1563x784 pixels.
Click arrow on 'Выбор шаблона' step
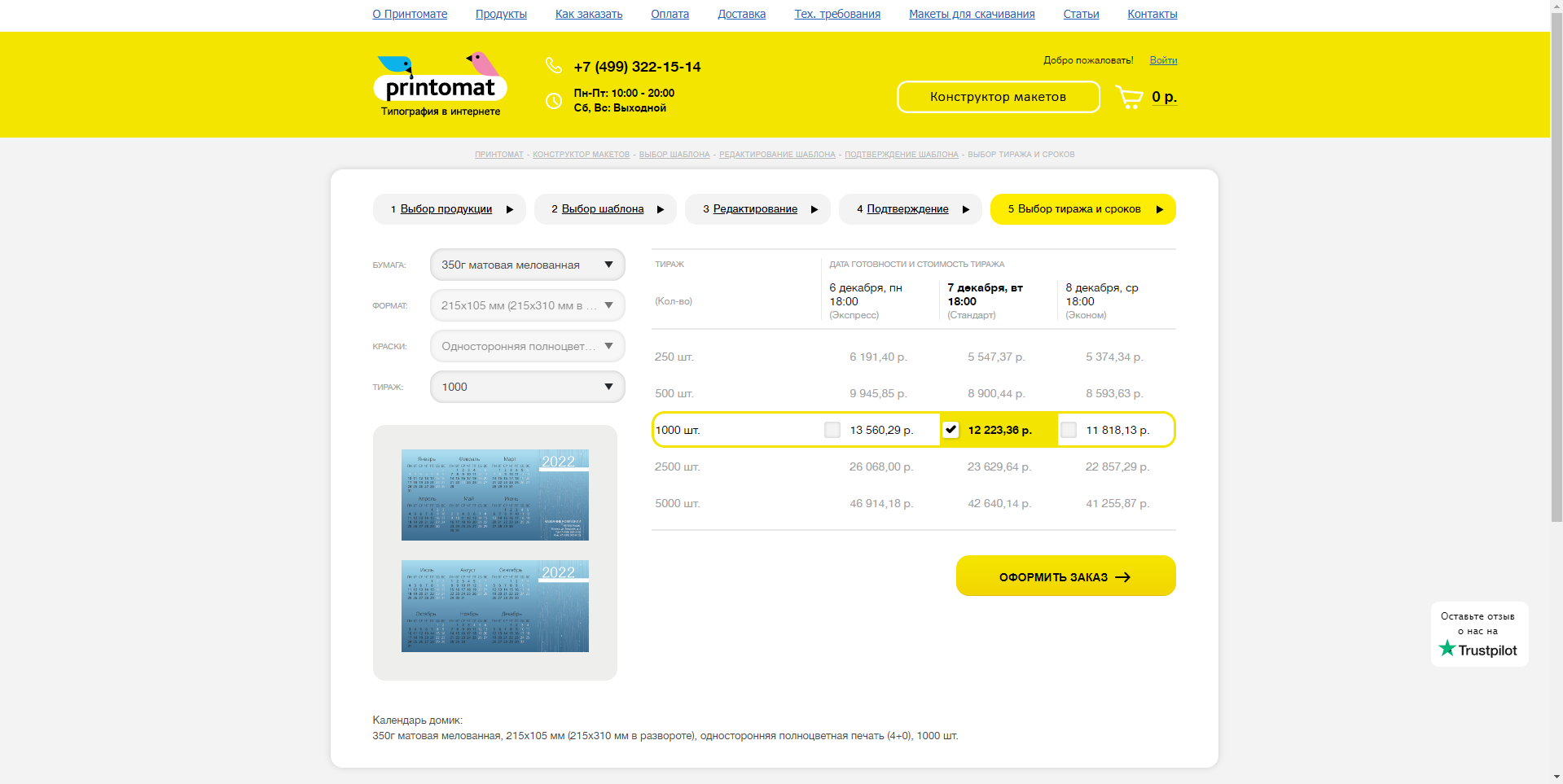click(x=661, y=209)
